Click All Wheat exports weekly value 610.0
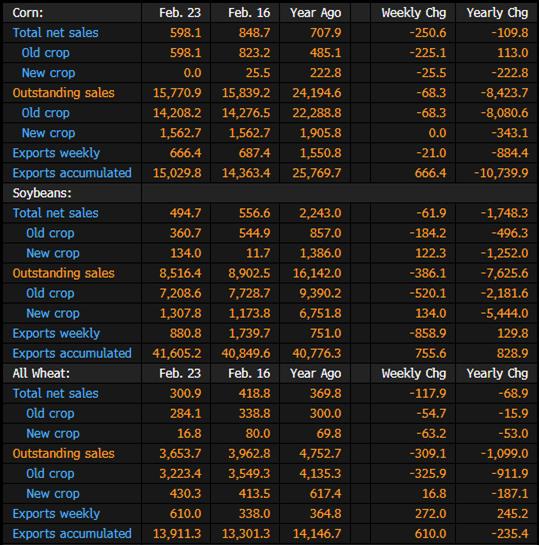The height and width of the screenshot is (546, 540). coord(186,514)
